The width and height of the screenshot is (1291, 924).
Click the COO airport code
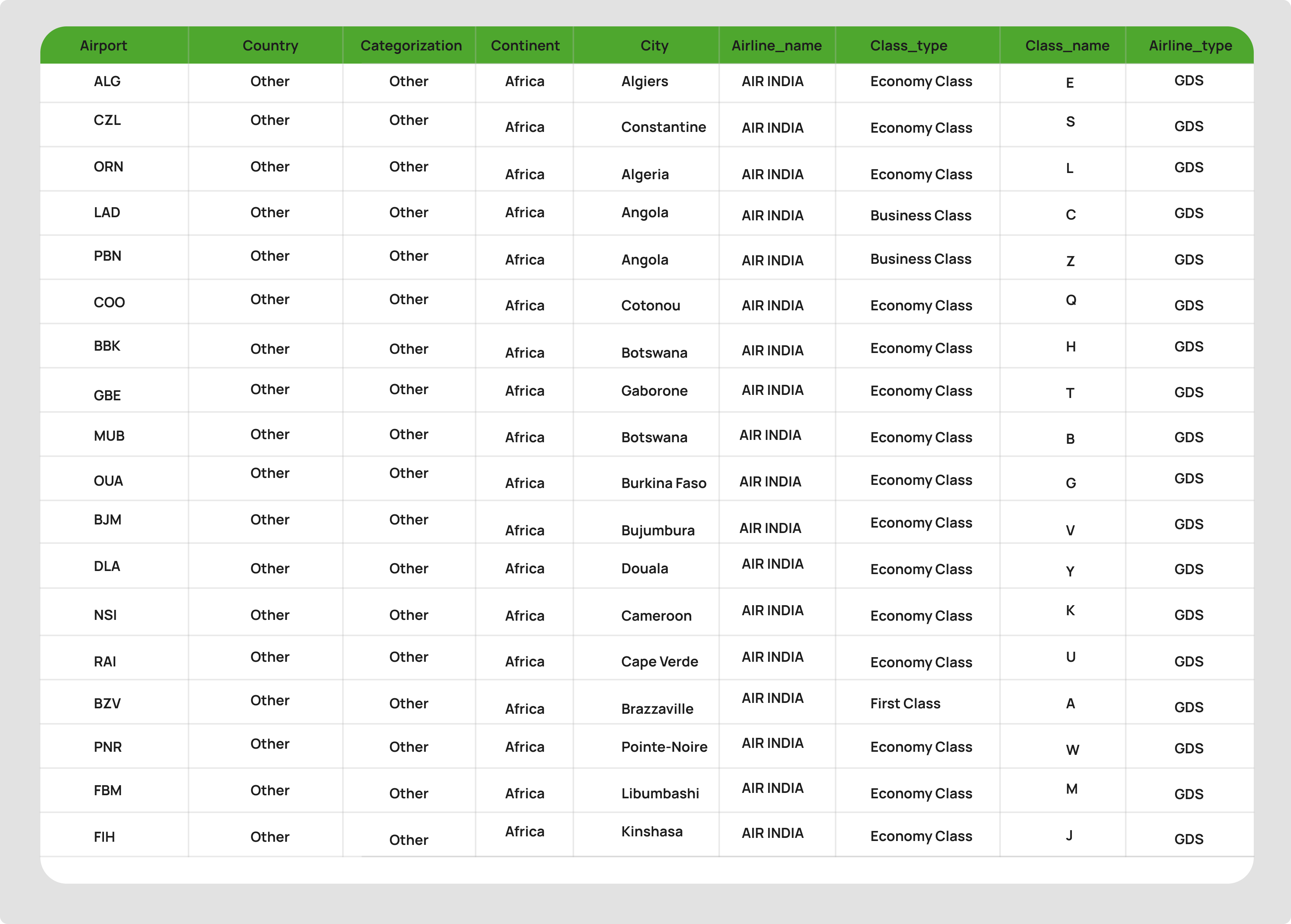point(109,302)
